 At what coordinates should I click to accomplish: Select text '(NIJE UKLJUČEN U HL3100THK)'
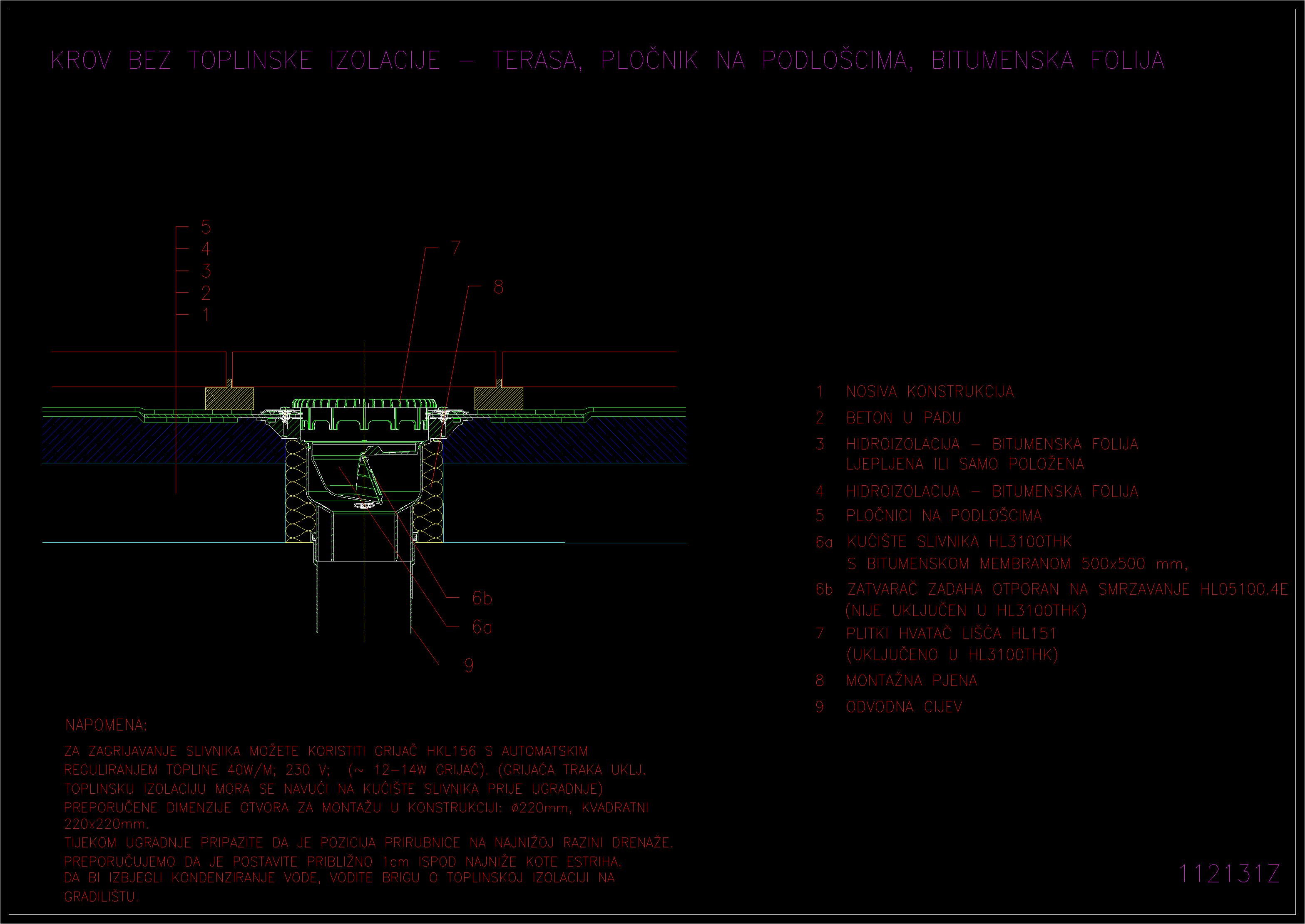[x=966, y=611]
